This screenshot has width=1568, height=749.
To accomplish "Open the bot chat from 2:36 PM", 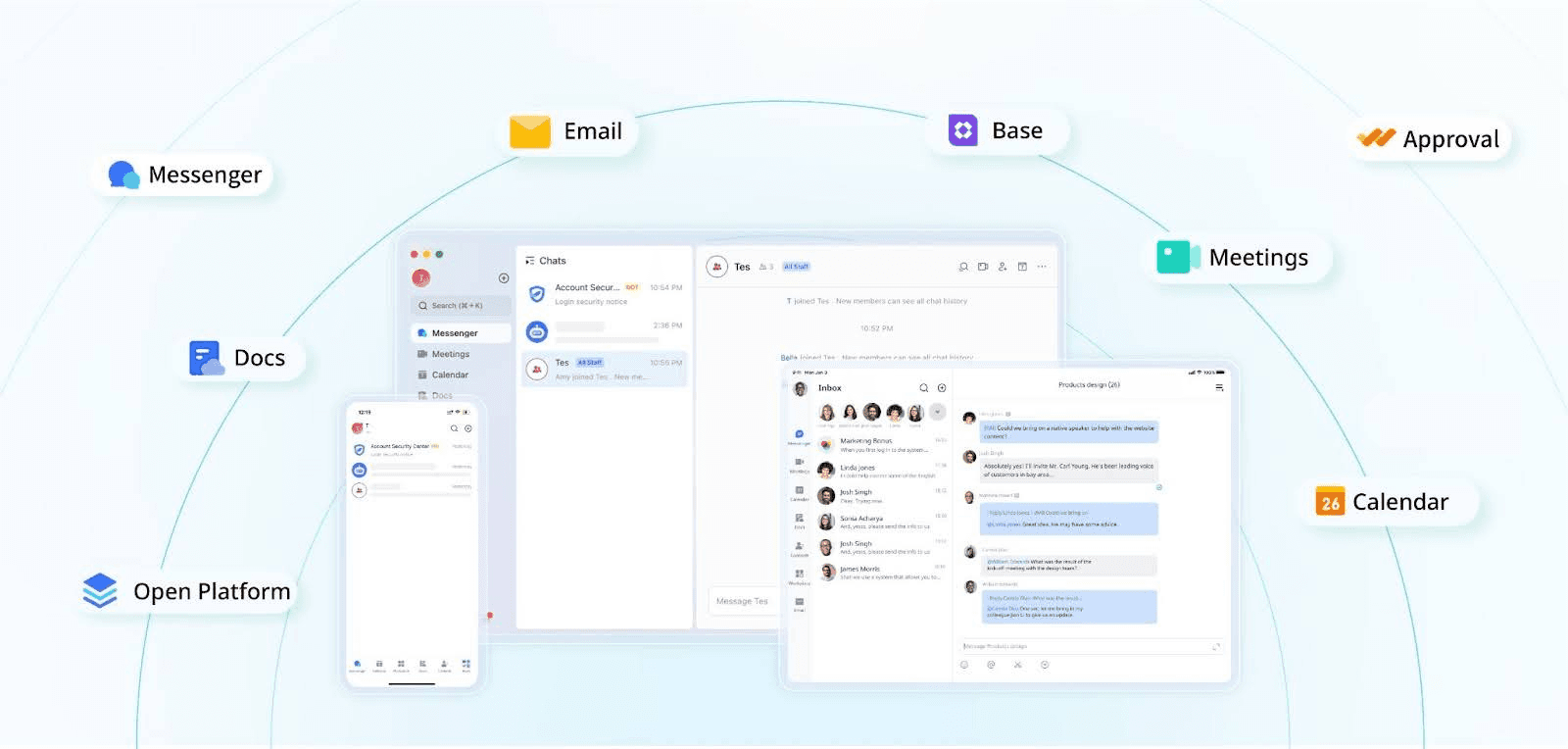I will (605, 331).
